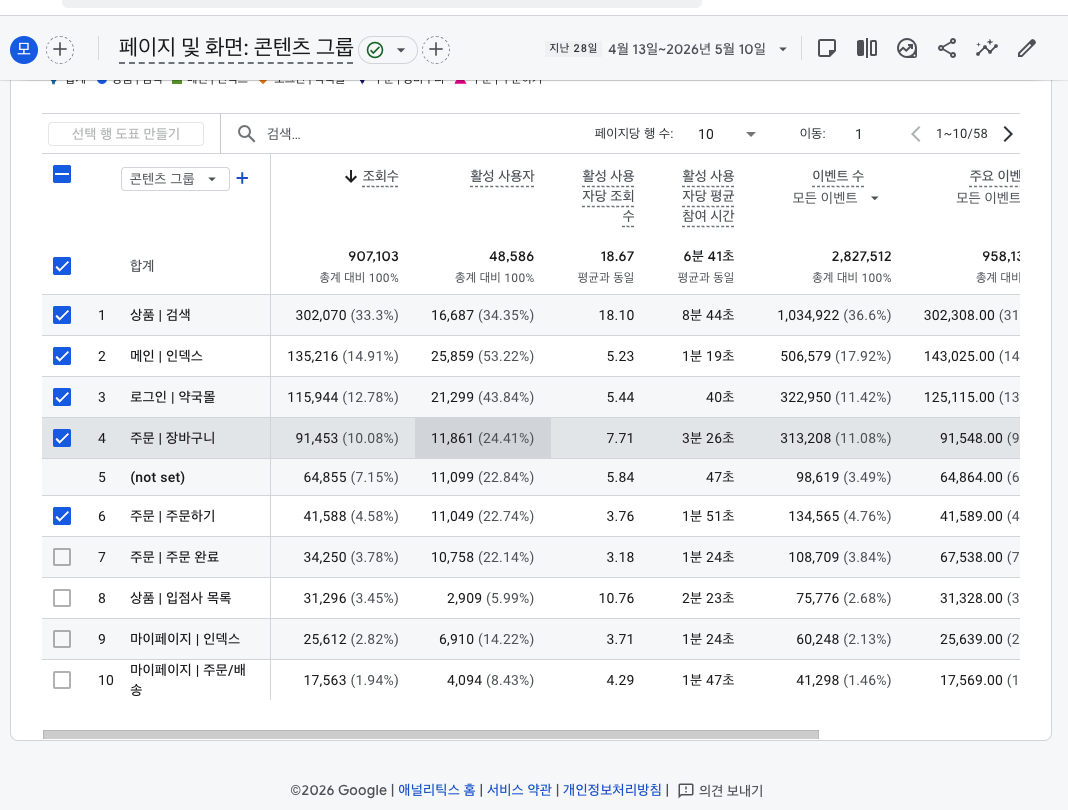Click the '의견 보내기' feedback link
The width and height of the screenshot is (1068, 810).
(721, 790)
